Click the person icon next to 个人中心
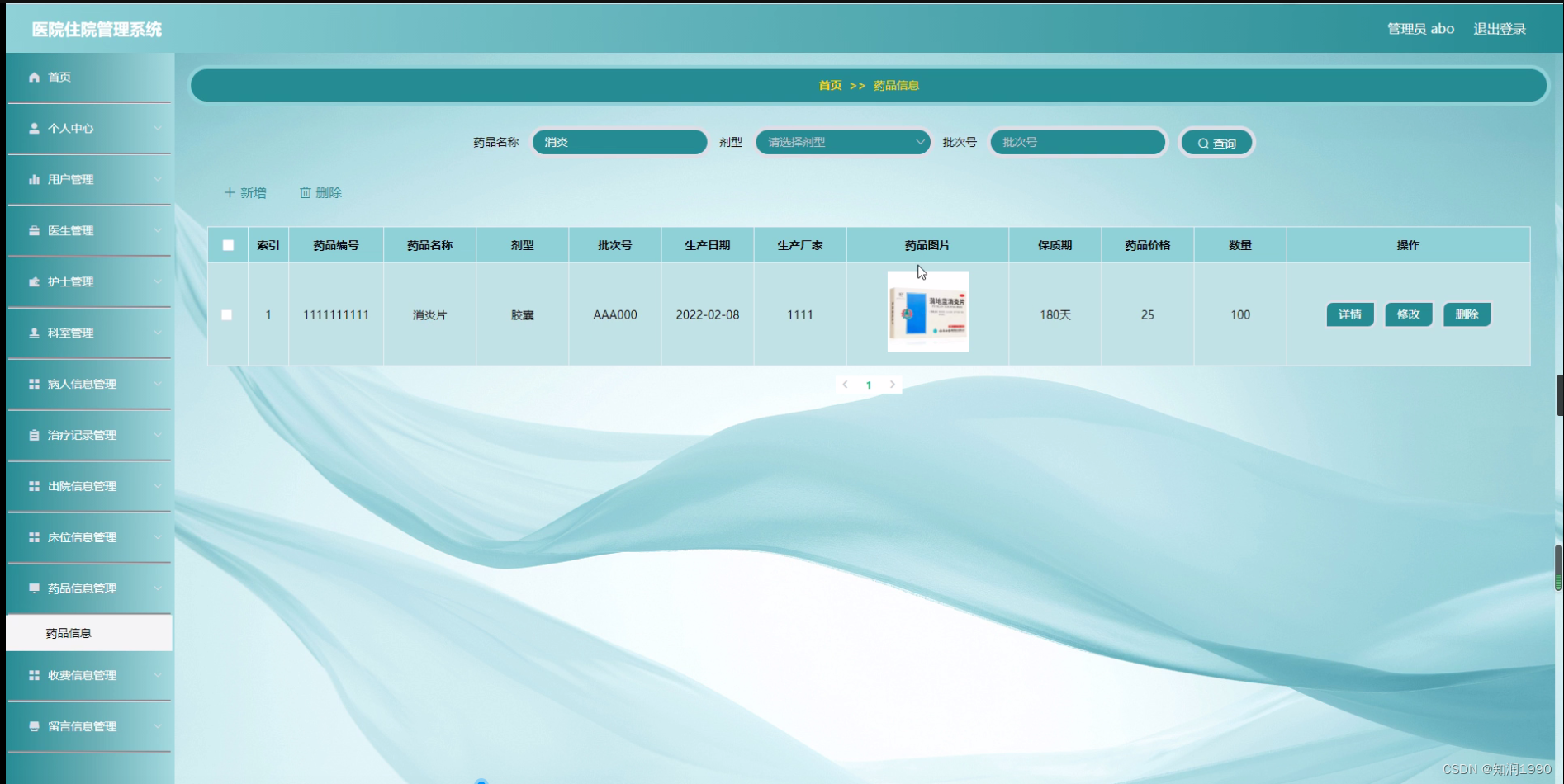The height and width of the screenshot is (784, 1564). point(34,128)
